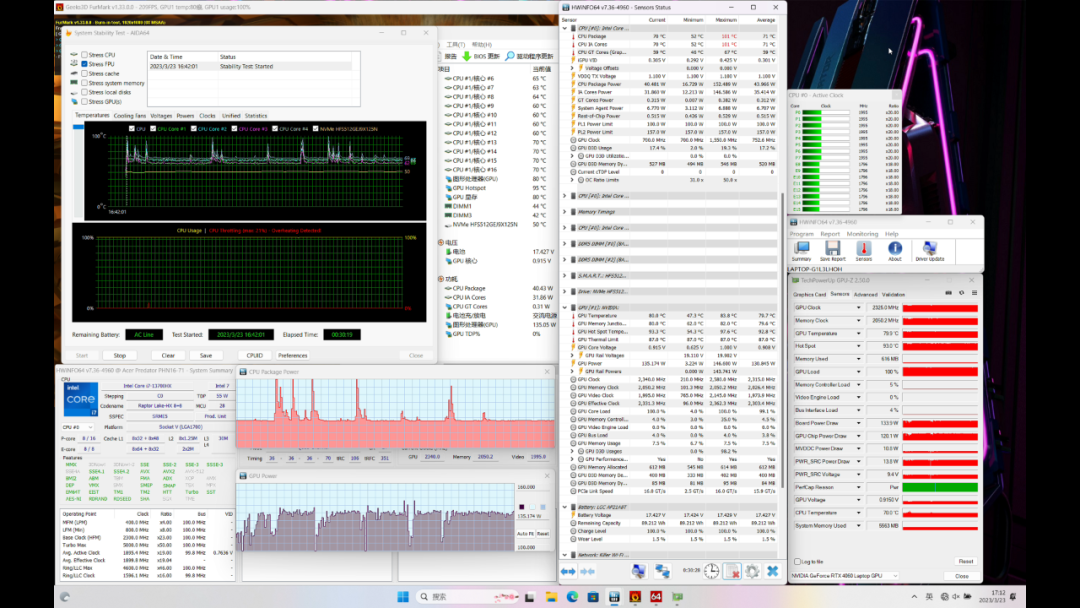The height and width of the screenshot is (608, 1080).
Task: Collapse the Battery sensor group in HWiNFO64
Action: point(565,507)
